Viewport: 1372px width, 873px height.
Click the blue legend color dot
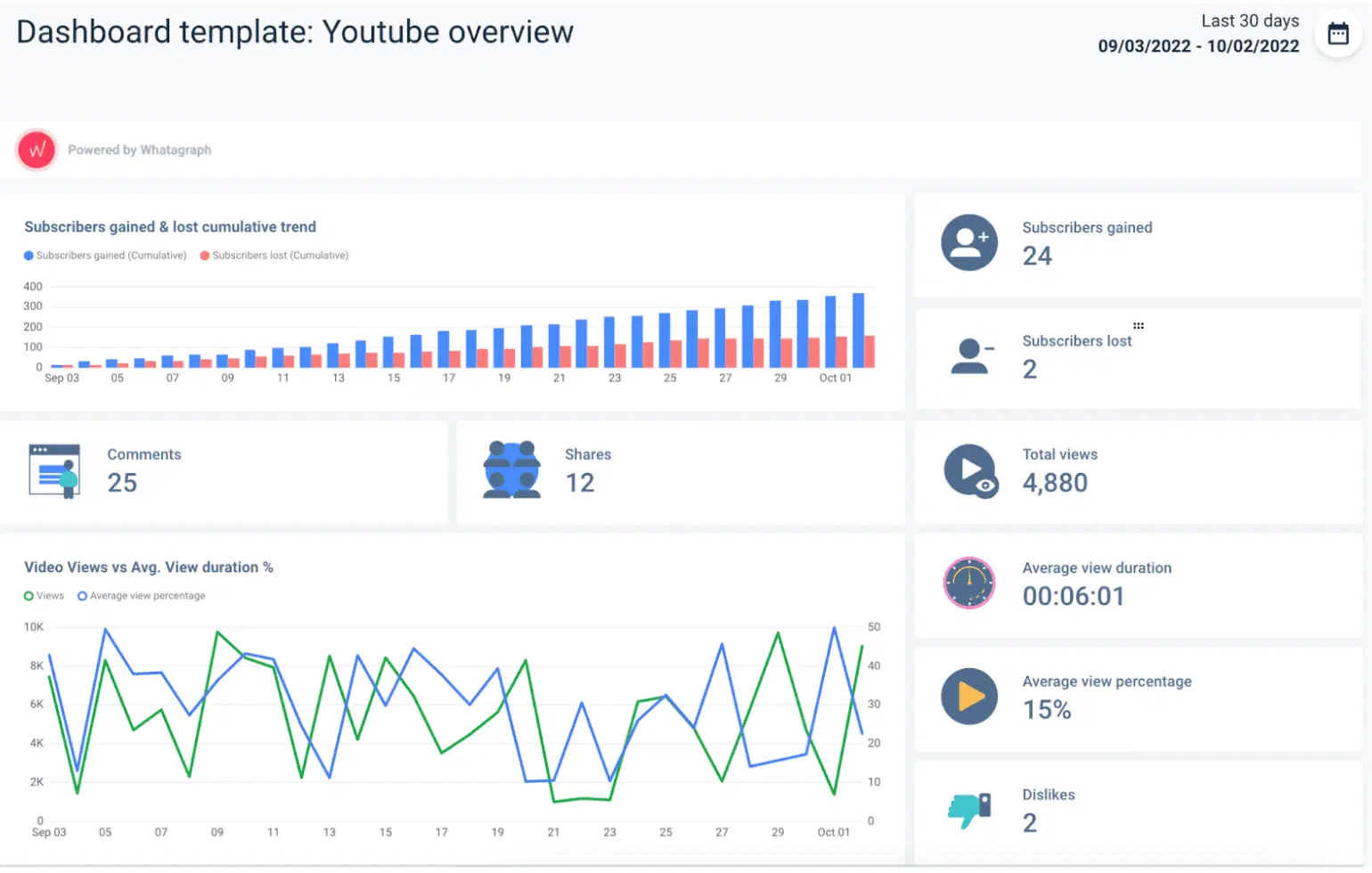(x=28, y=255)
